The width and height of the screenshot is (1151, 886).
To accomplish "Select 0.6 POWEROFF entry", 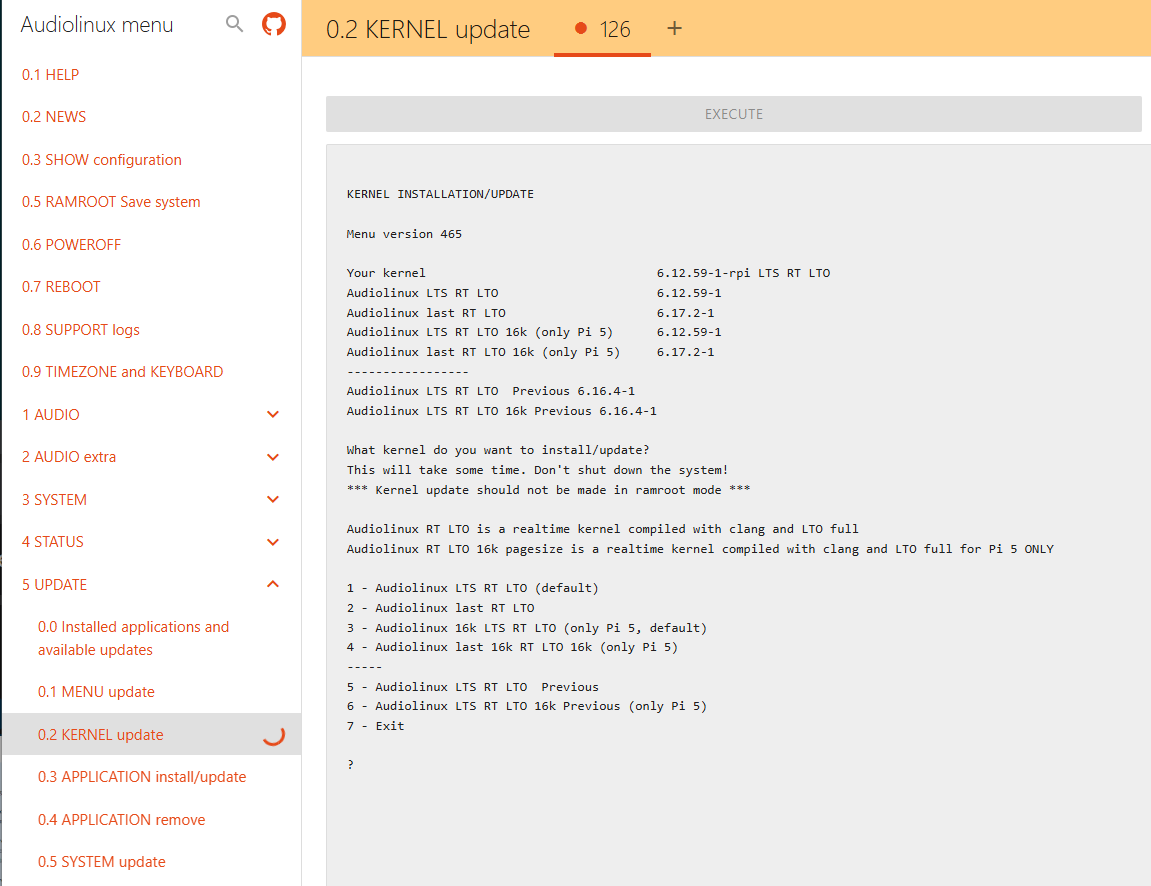I will [x=72, y=245].
